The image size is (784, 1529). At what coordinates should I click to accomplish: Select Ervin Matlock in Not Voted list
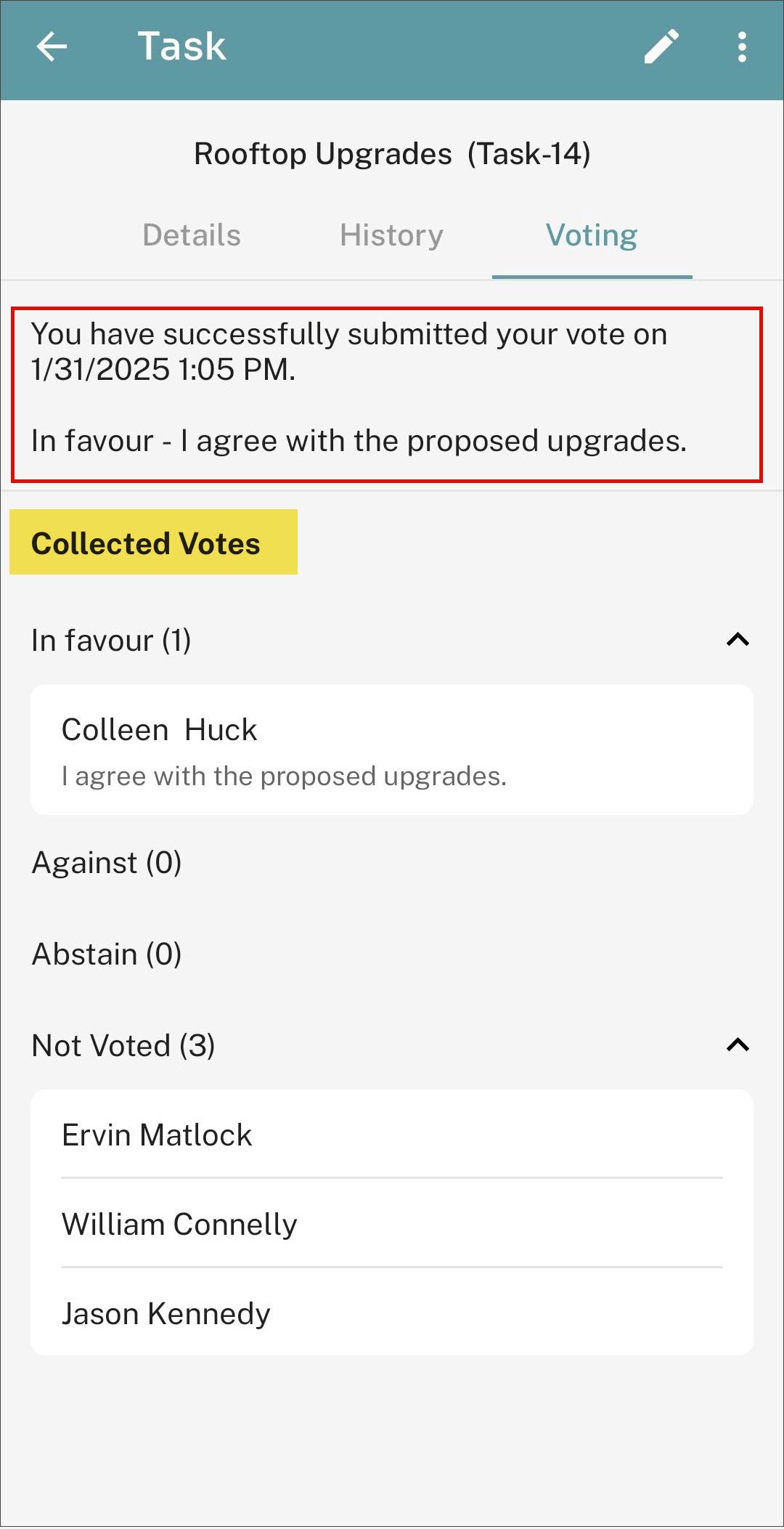click(x=392, y=1135)
